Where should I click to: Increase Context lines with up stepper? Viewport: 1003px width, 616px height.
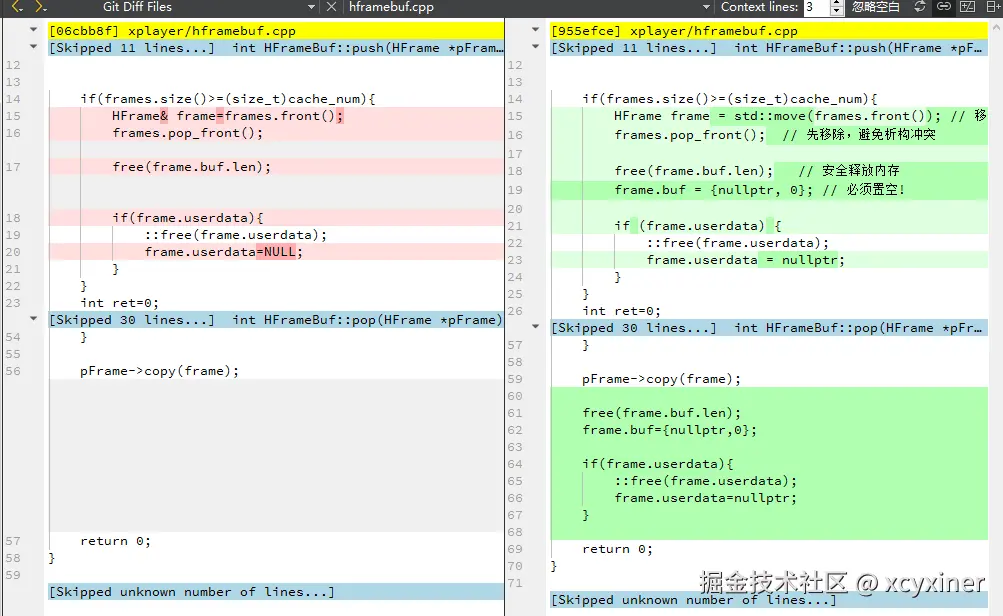click(x=837, y=4)
